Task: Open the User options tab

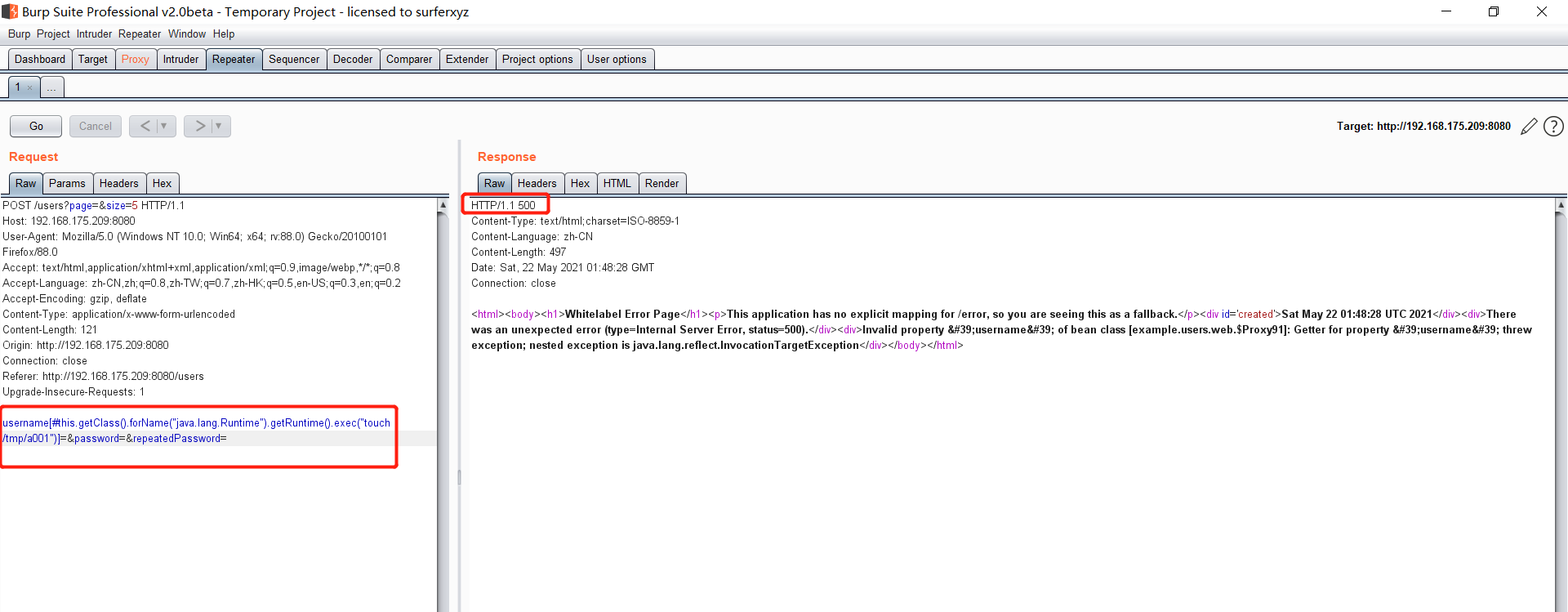Action: (617, 59)
